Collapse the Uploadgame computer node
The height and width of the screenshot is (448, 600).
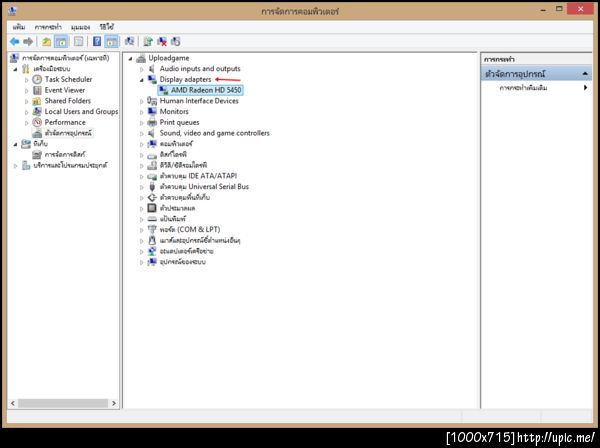[130, 59]
